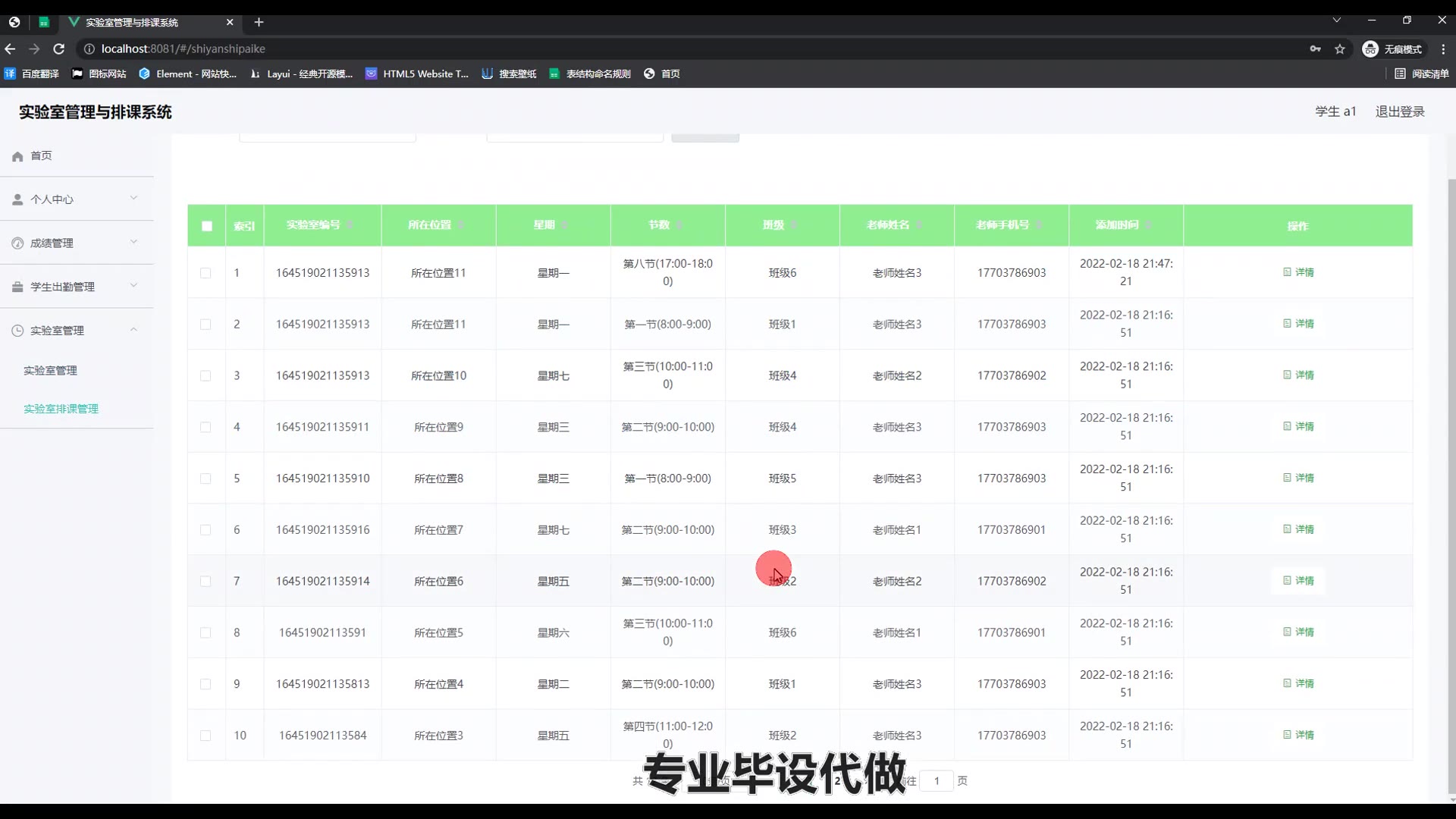
Task: Check the checkbox for row 1
Action: pos(206,273)
